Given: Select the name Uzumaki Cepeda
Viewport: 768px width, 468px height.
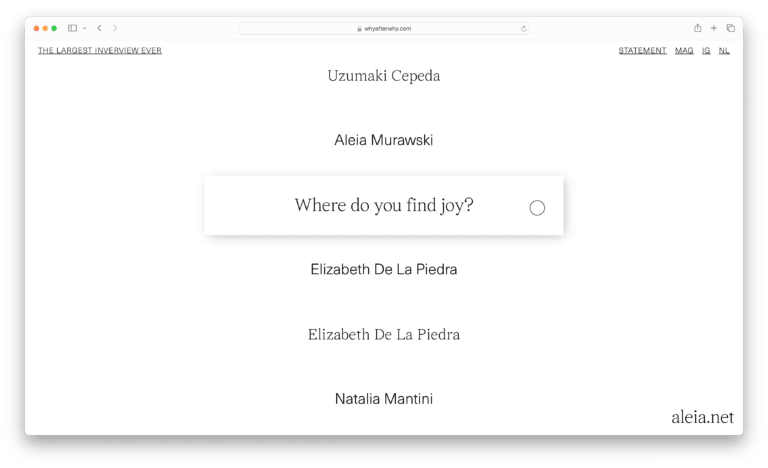Looking at the screenshot, I should pos(384,76).
